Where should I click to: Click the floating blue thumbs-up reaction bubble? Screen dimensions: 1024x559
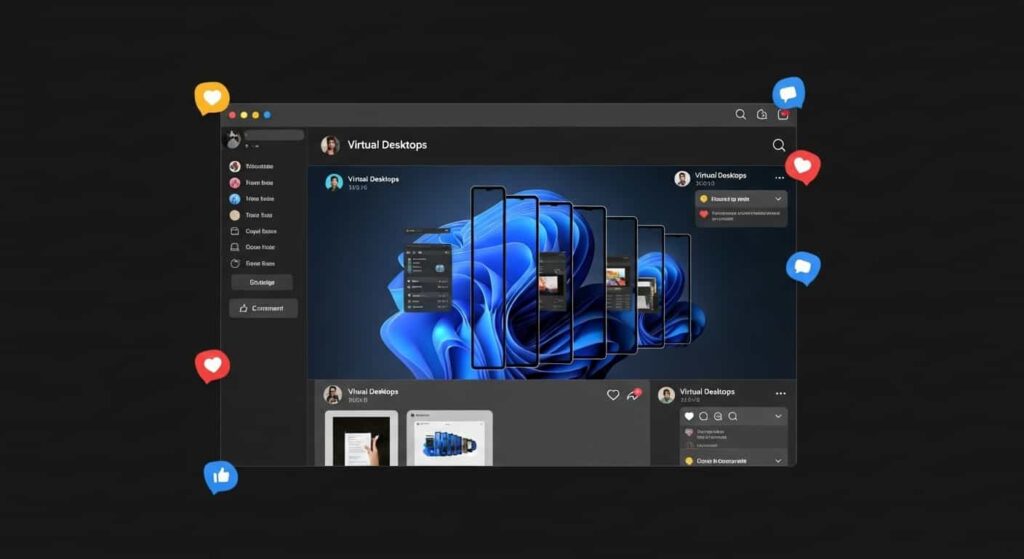[x=220, y=477]
